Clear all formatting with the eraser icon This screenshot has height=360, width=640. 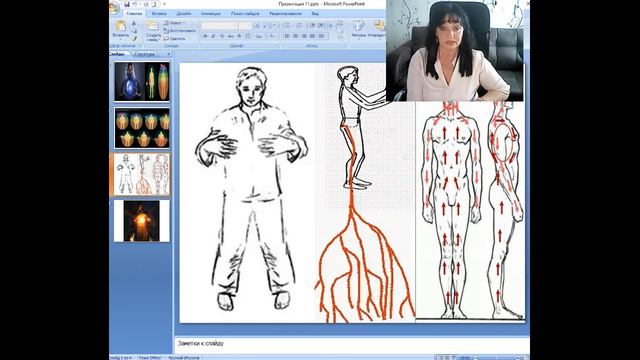273,26
